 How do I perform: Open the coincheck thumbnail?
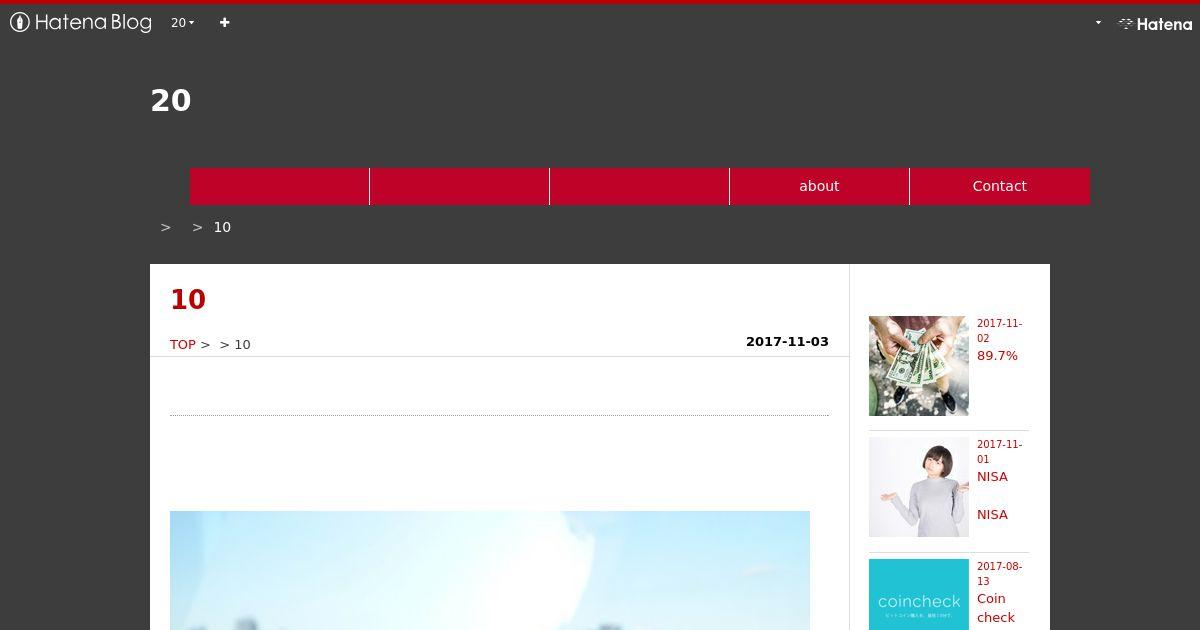pyautogui.click(x=919, y=594)
